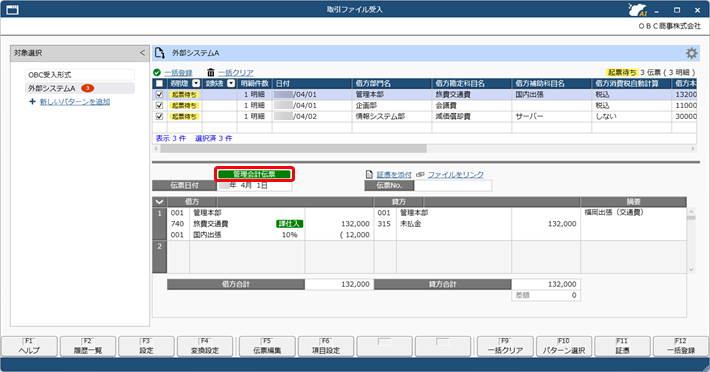The image size is (710, 372).
Task: Click the document icon beside 証憑を添付
Action: pyautogui.click(x=369, y=174)
